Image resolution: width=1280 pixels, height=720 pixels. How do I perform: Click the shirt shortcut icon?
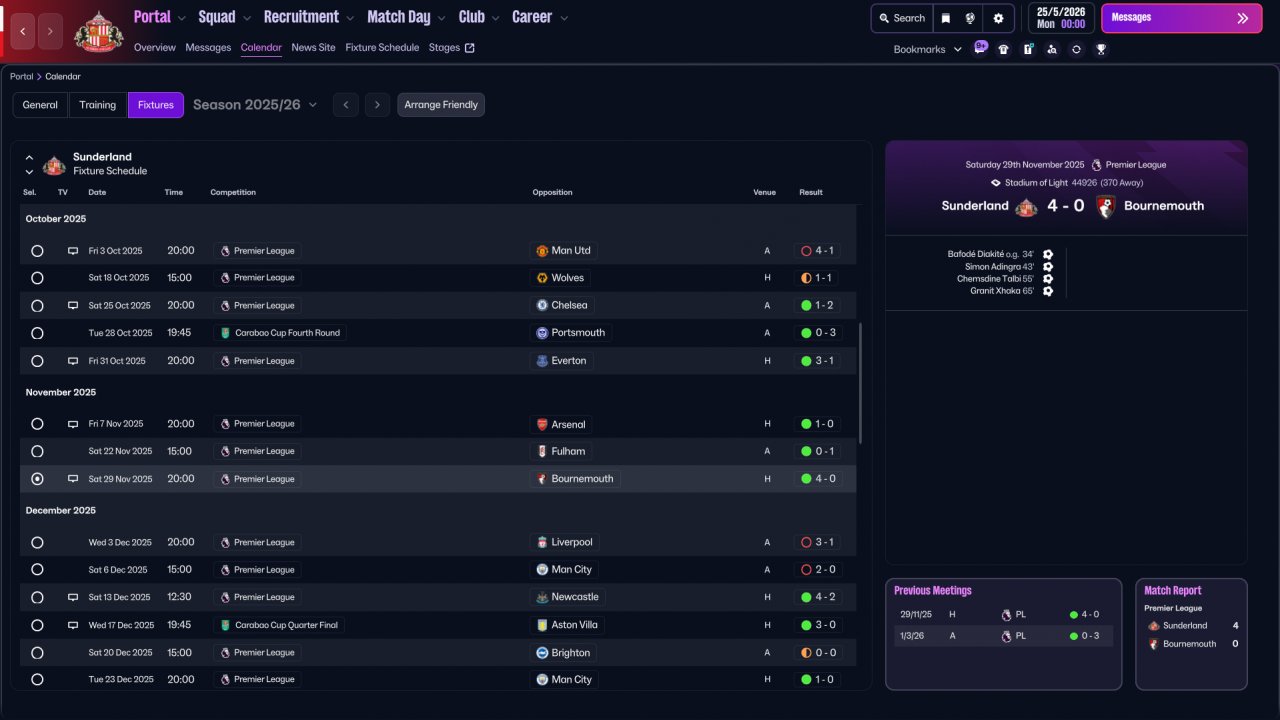pos(1004,49)
